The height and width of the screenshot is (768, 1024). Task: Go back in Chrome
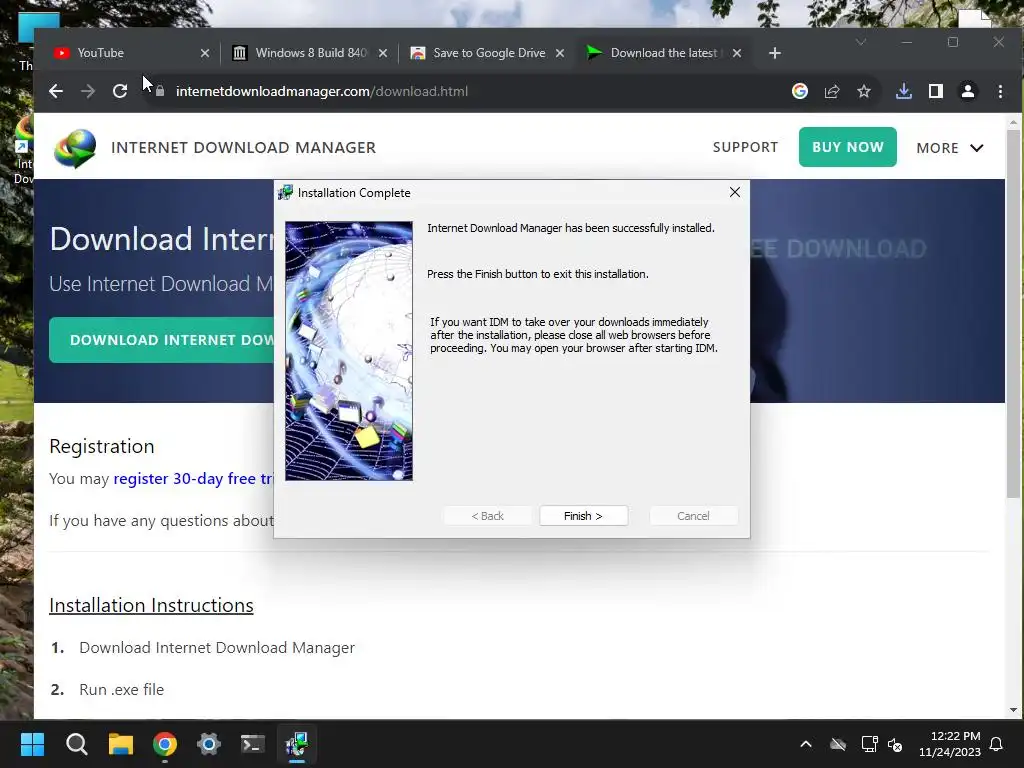point(56,91)
